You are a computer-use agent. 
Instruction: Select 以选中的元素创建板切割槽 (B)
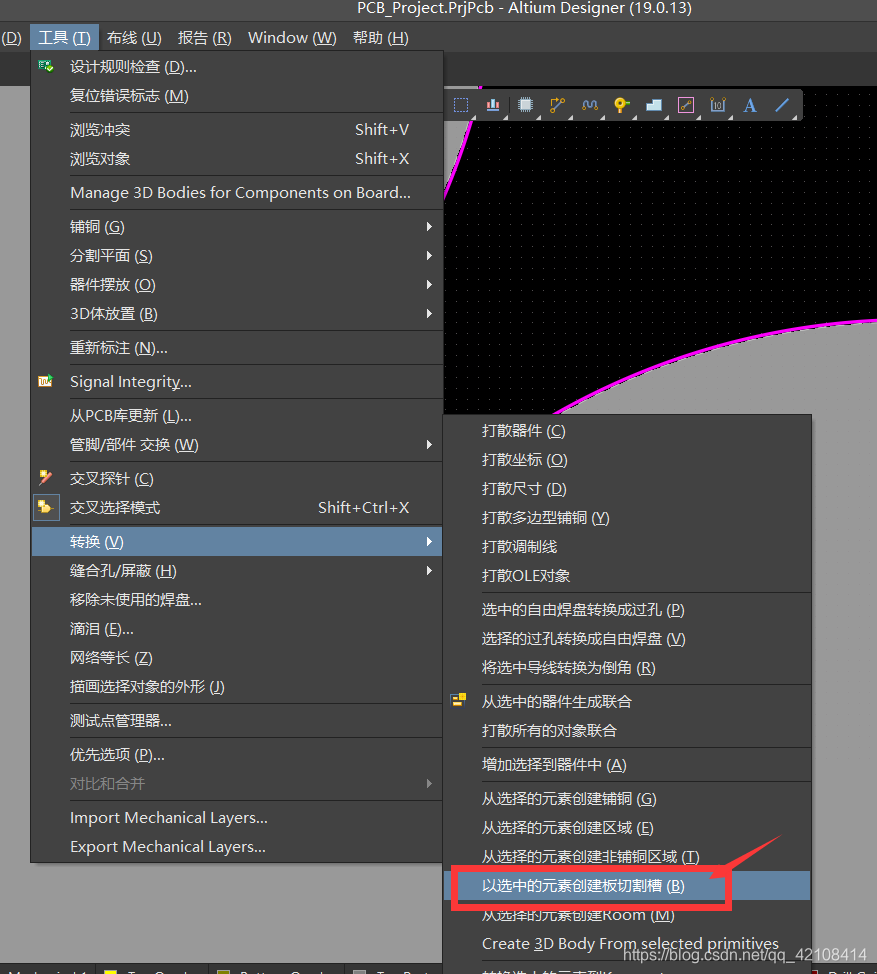click(x=627, y=886)
